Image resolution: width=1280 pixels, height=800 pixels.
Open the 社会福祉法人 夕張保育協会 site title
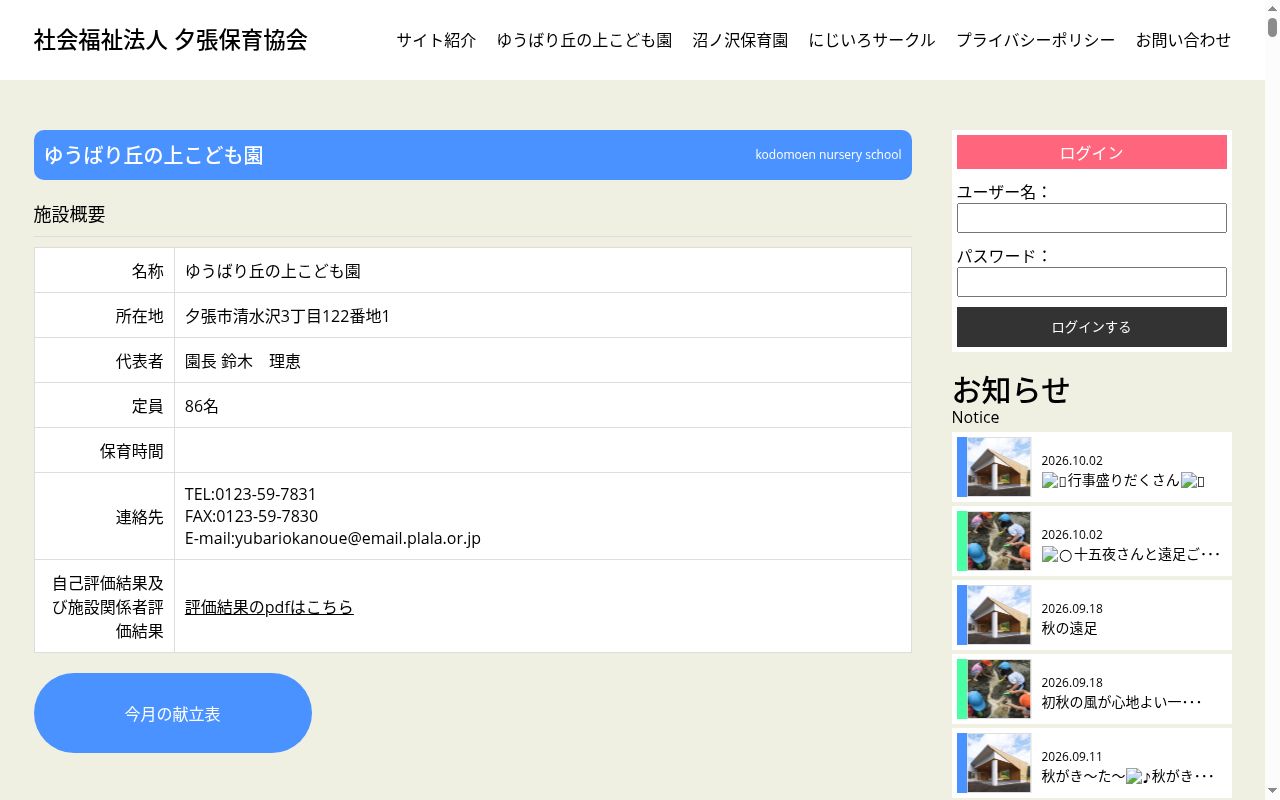171,40
